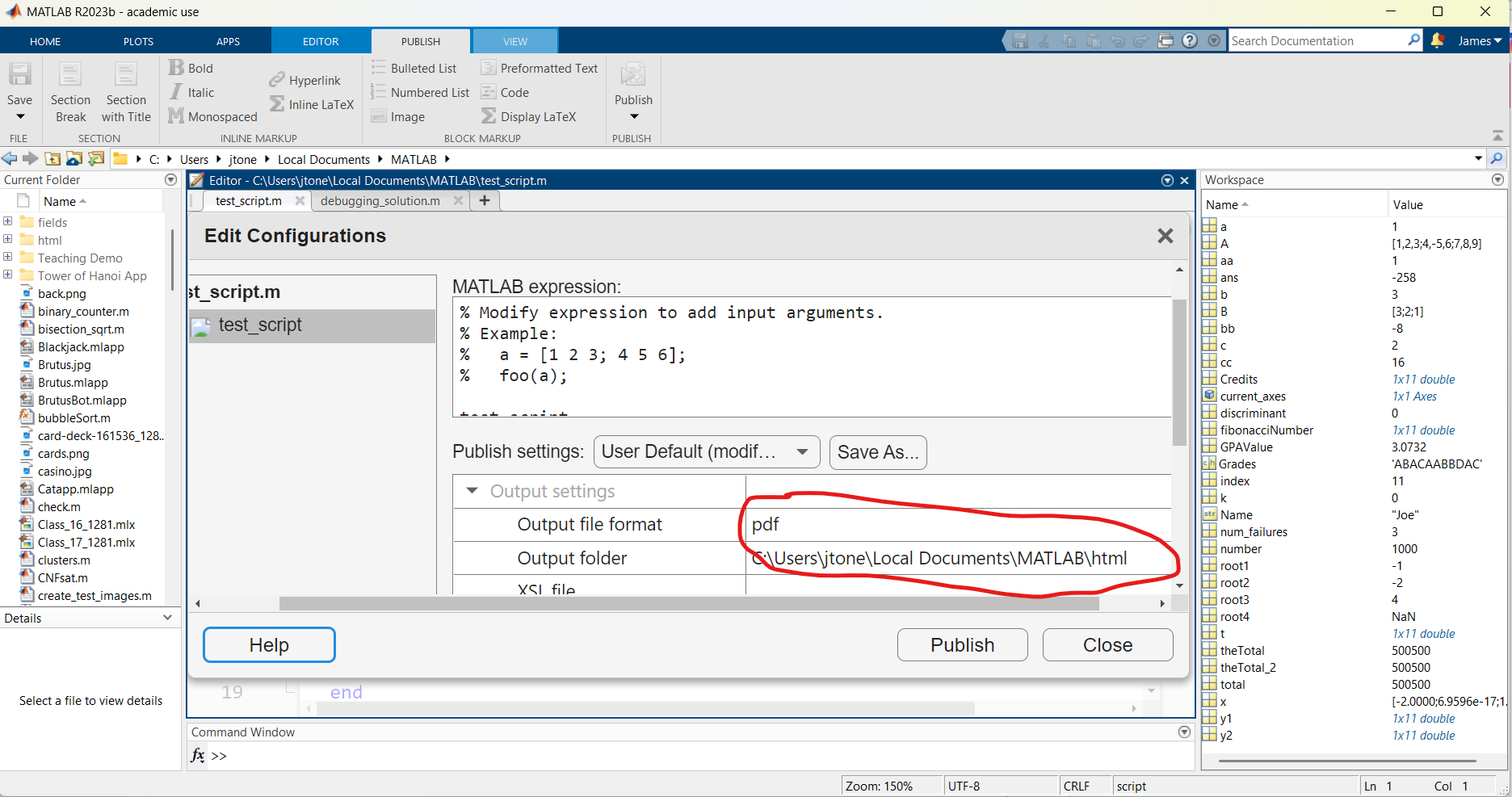Screen dimensions: 1512x797
Task: Click in the Search Documentation field
Action: click(x=1317, y=40)
